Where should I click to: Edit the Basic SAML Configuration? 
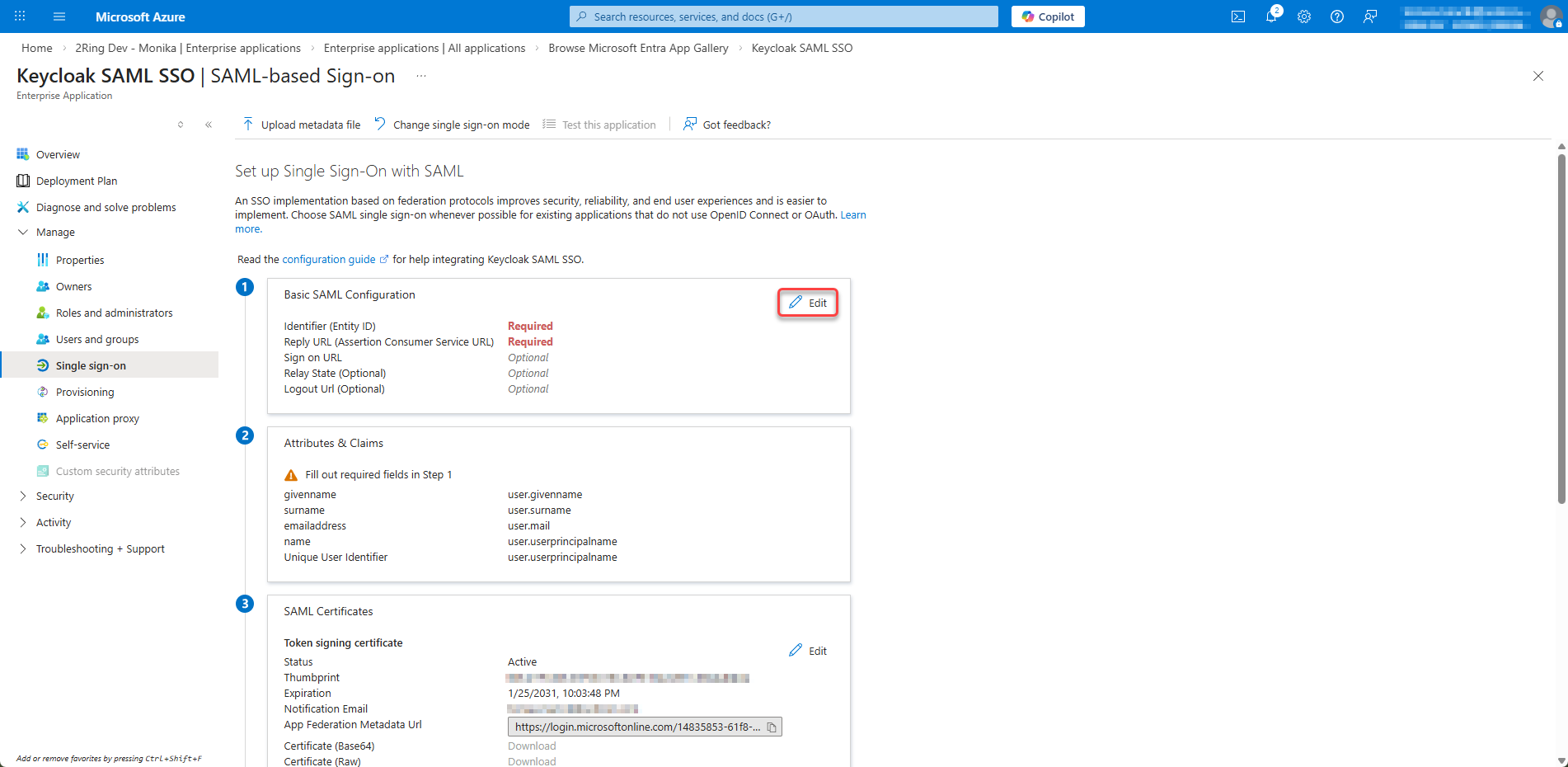[x=808, y=303]
